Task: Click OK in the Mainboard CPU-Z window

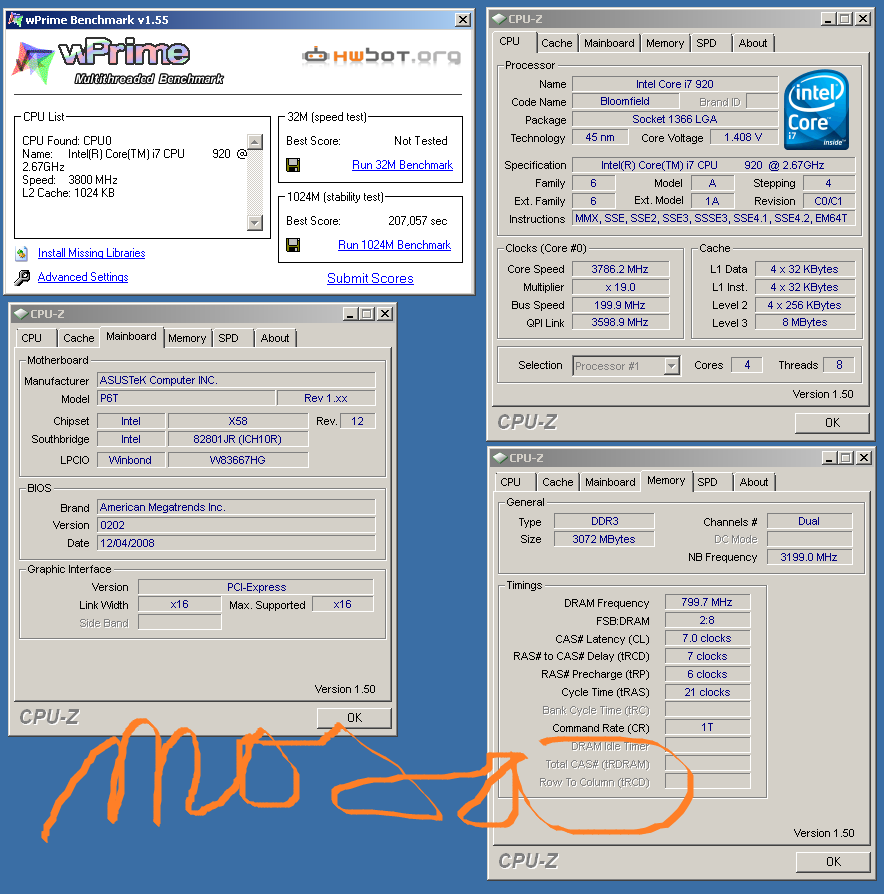Action: [x=354, y=718]
